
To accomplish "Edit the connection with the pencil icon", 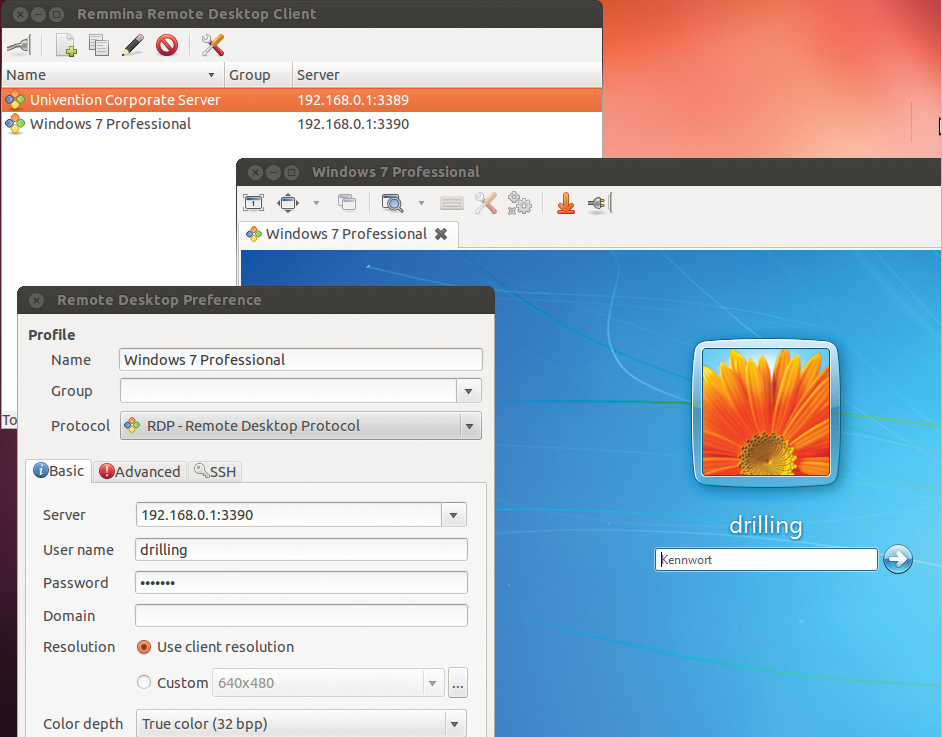I will tap(132, 45).
